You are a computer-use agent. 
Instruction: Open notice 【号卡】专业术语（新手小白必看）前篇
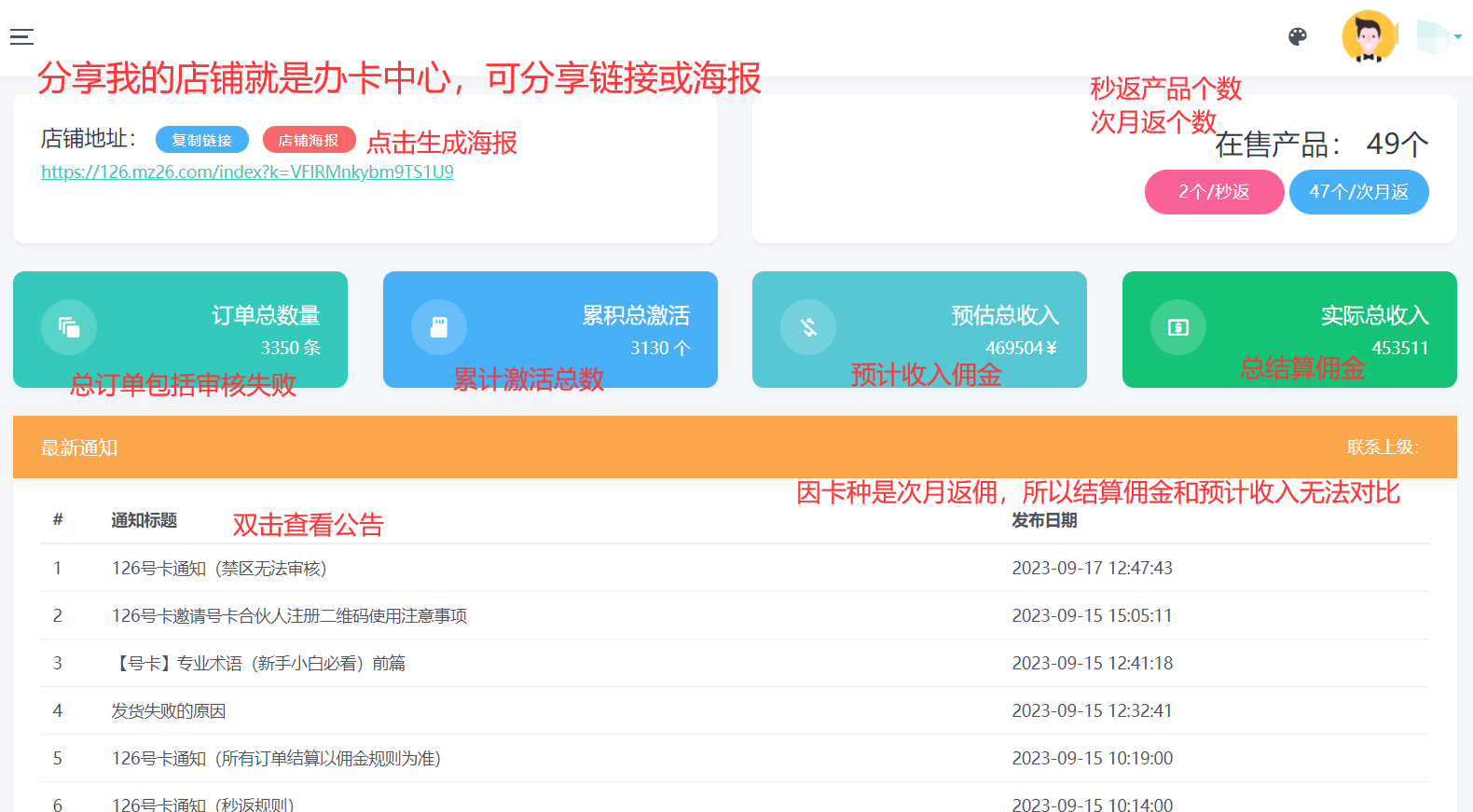pos(258,664)
